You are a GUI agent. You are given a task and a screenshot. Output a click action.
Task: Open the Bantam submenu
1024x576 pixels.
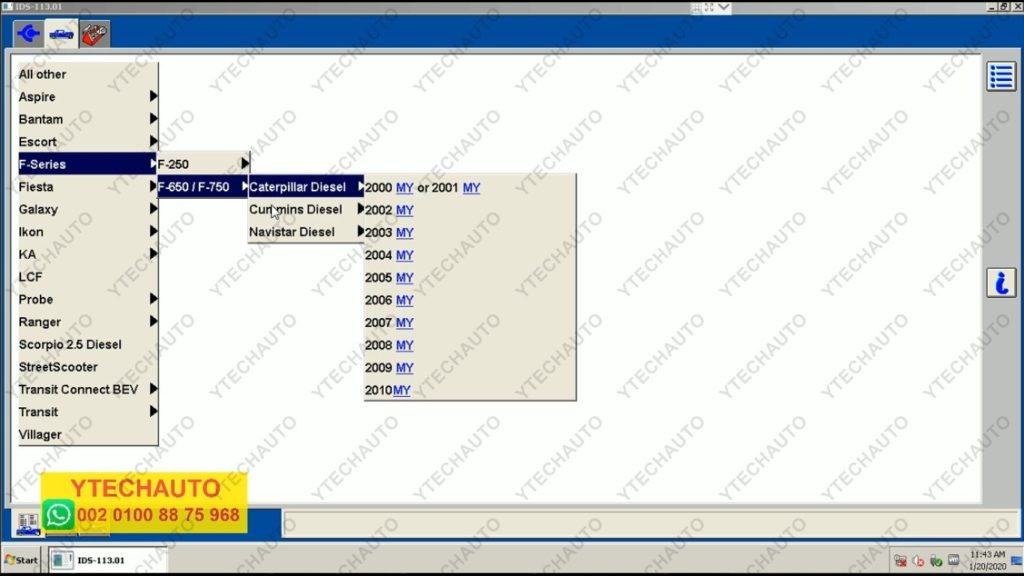click(x=88, y=119)
